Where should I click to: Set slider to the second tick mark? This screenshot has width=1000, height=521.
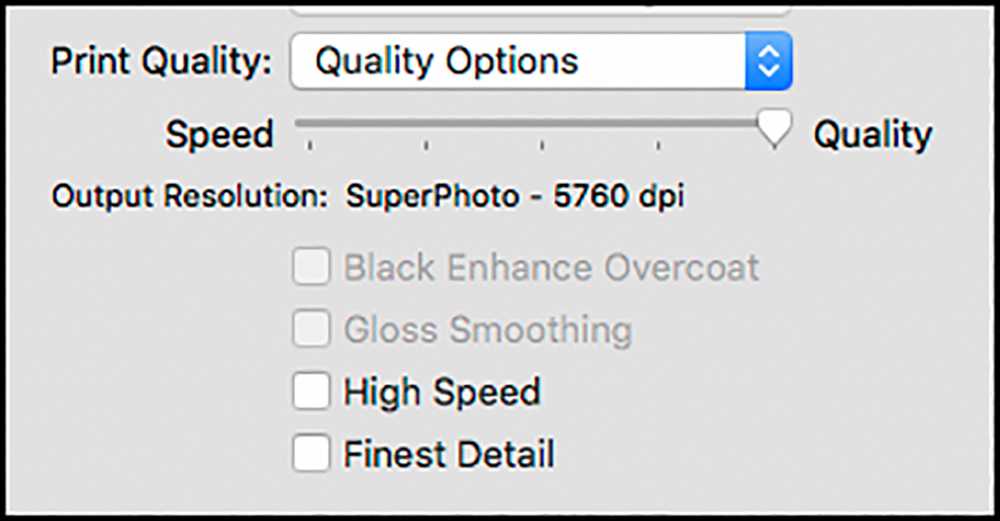coord(426,146)
